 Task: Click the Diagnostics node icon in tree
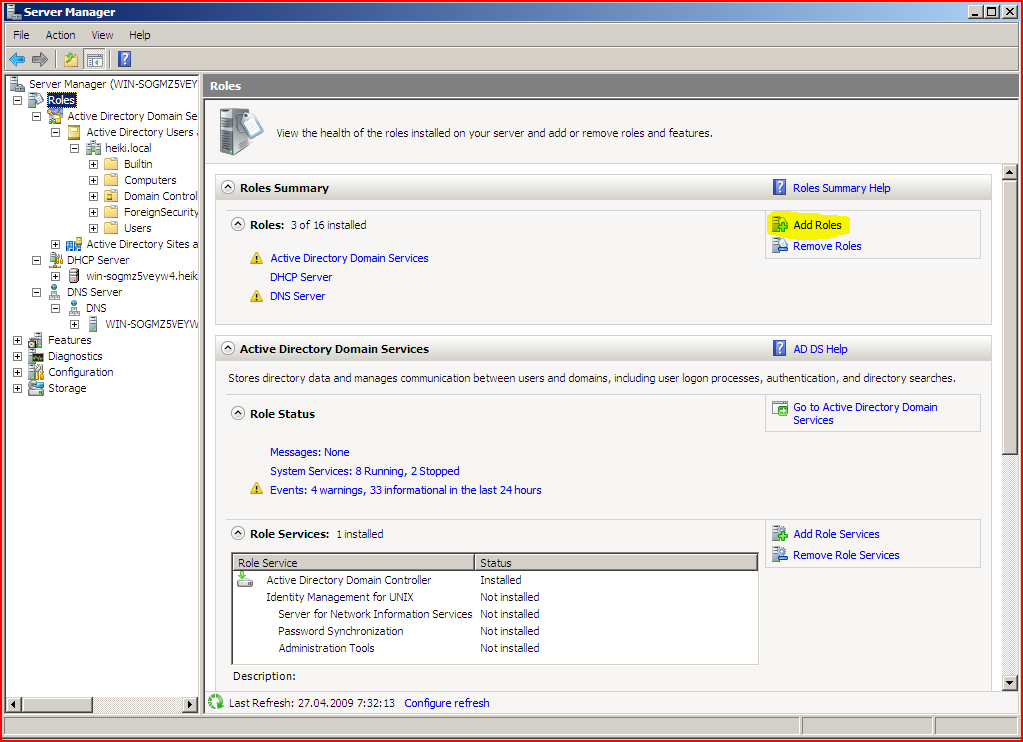(36, 356)
